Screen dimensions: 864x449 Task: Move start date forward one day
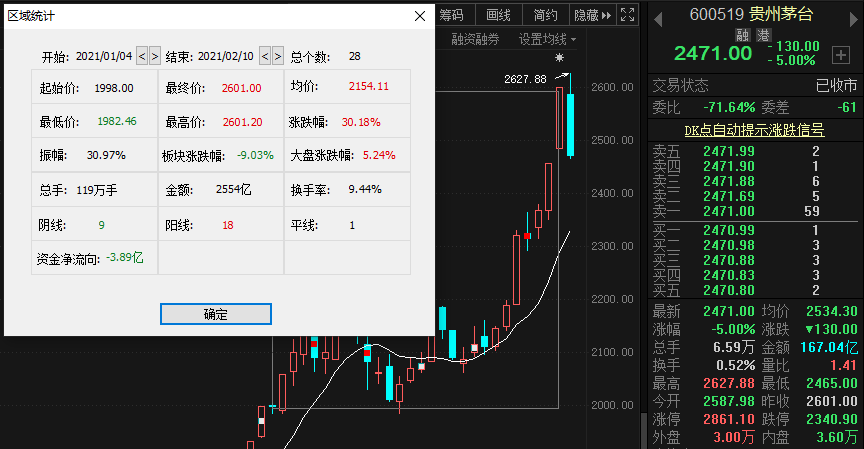(x=154, y=57)
